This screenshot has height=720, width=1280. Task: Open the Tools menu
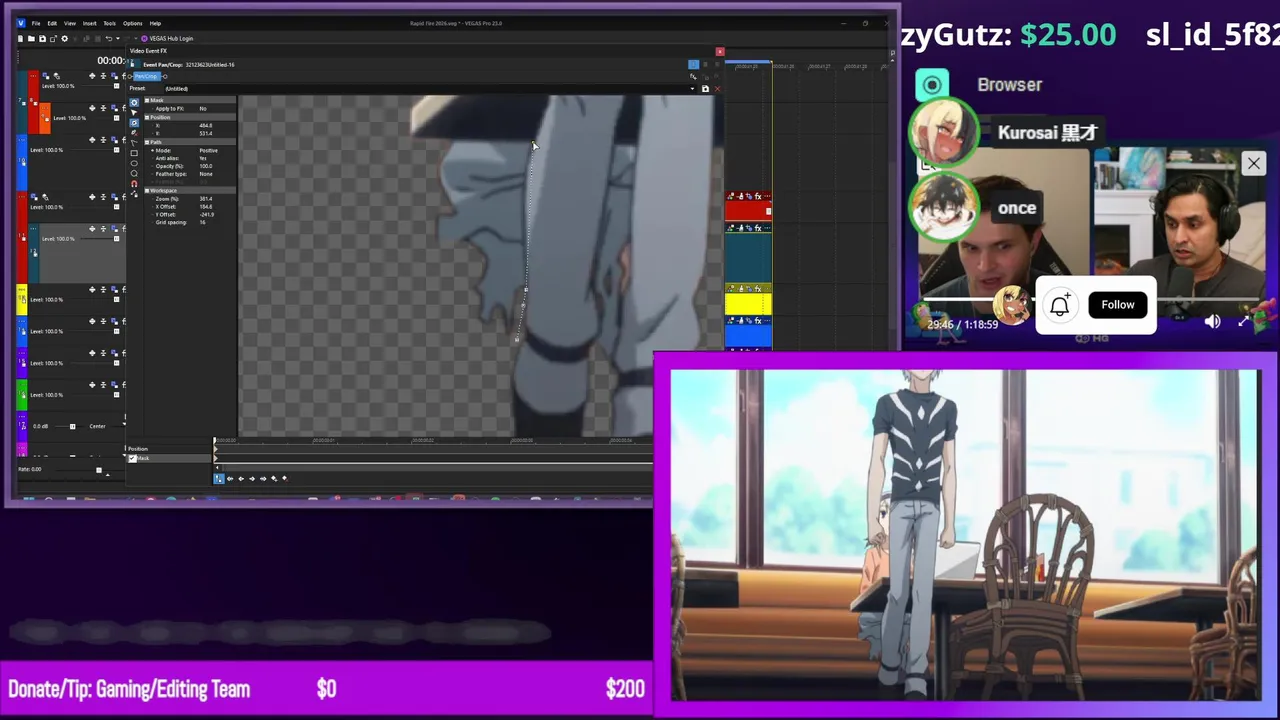(110, 23)
